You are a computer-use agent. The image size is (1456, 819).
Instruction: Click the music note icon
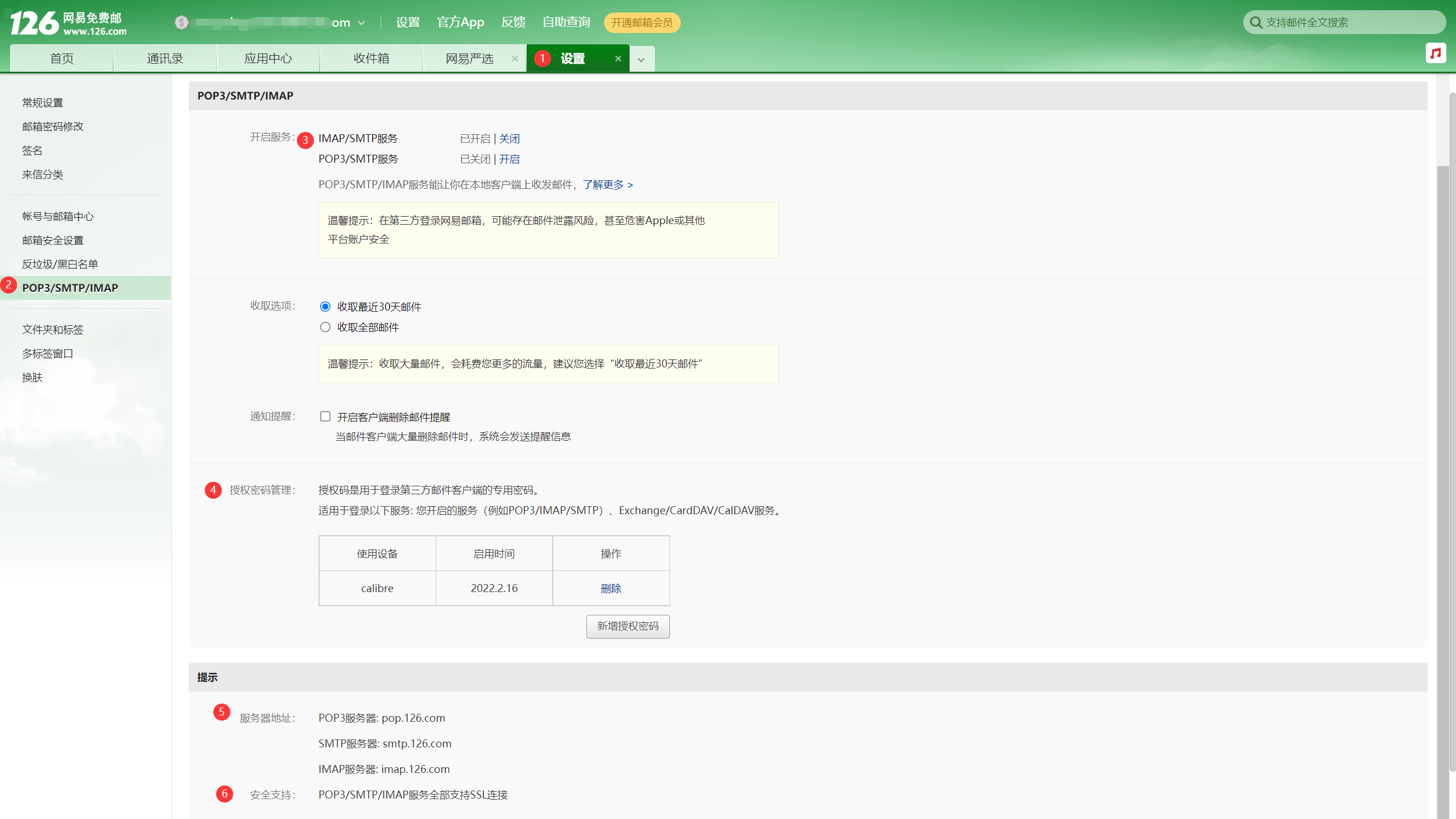1436,53
